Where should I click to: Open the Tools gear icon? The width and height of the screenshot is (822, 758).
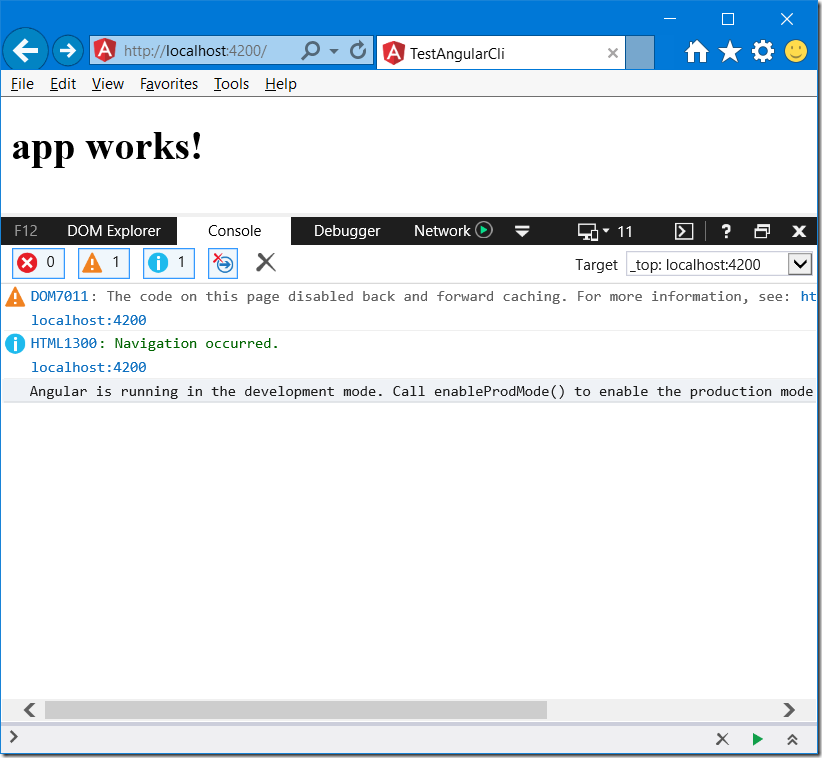click(763, 51)
